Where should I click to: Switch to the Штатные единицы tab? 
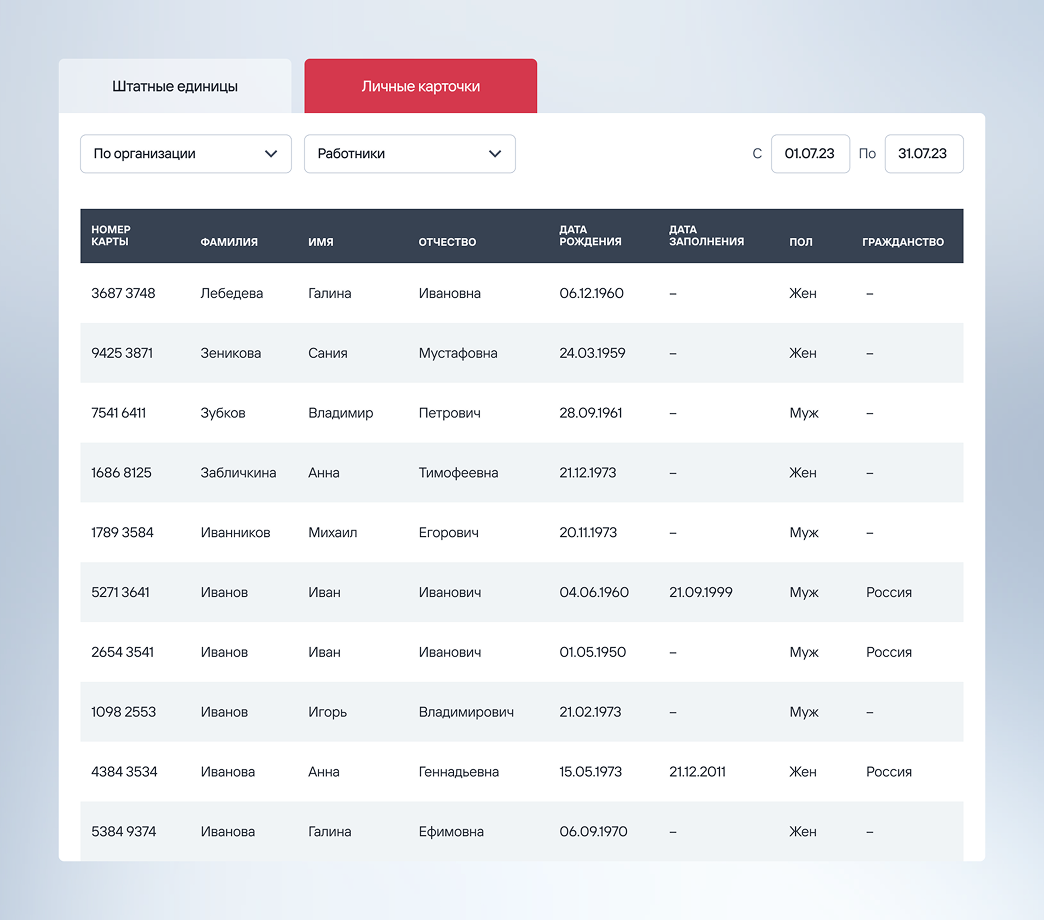point(175,86)
